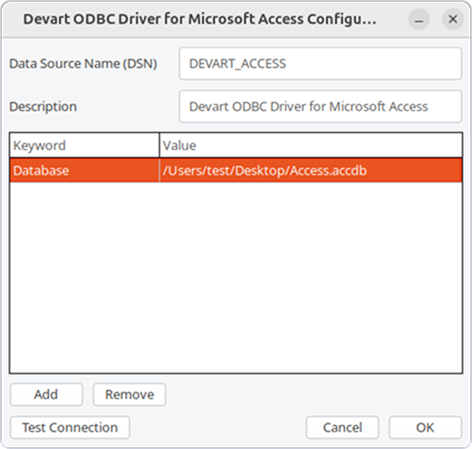Image resolution: width=472 pixels, height=449 pixels.
Task: Click the Description input field
Action: pyautogui.click(x=320, y=107)
